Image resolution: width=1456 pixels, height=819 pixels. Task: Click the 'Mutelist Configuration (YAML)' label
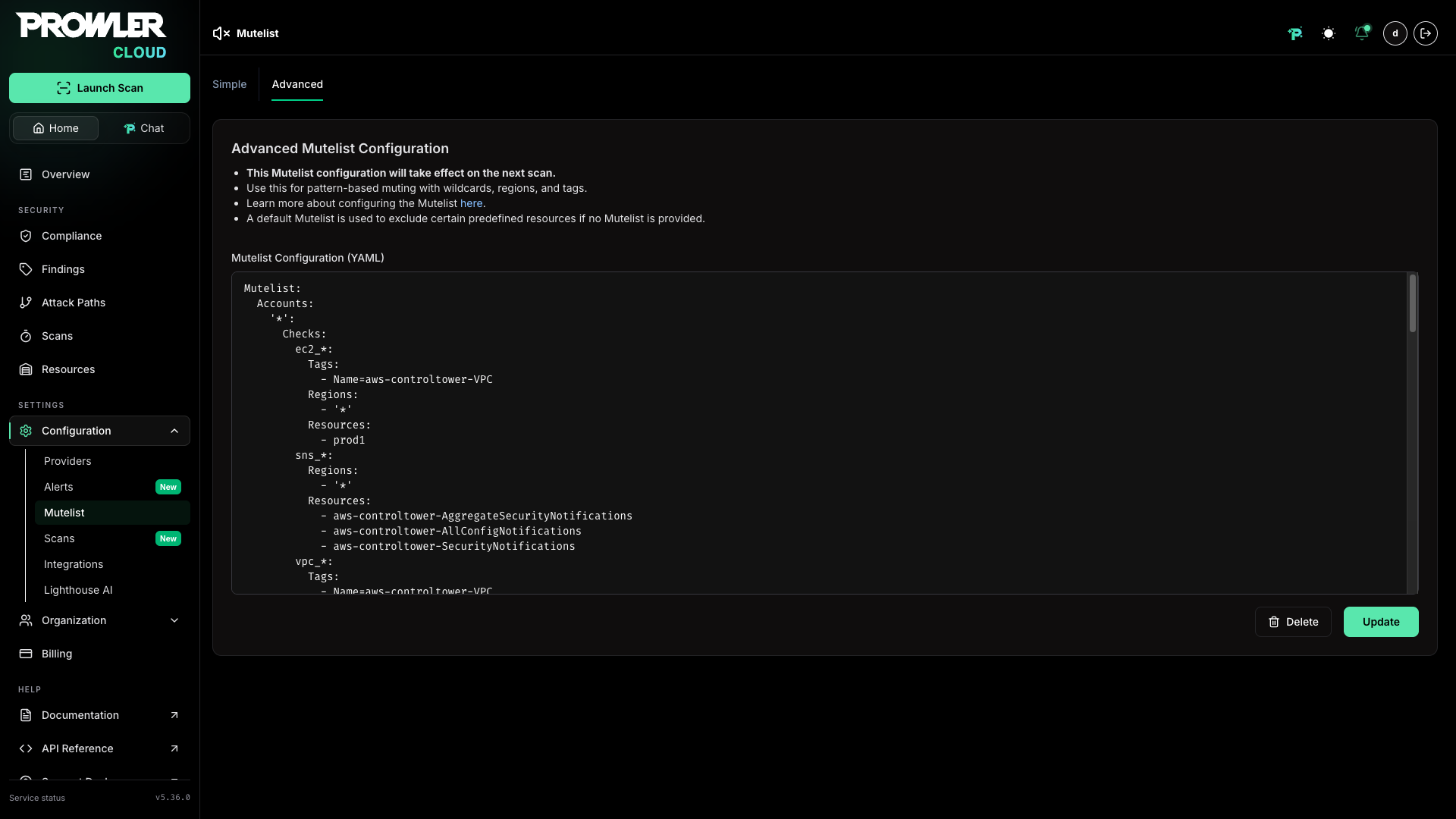pos(308,258)
